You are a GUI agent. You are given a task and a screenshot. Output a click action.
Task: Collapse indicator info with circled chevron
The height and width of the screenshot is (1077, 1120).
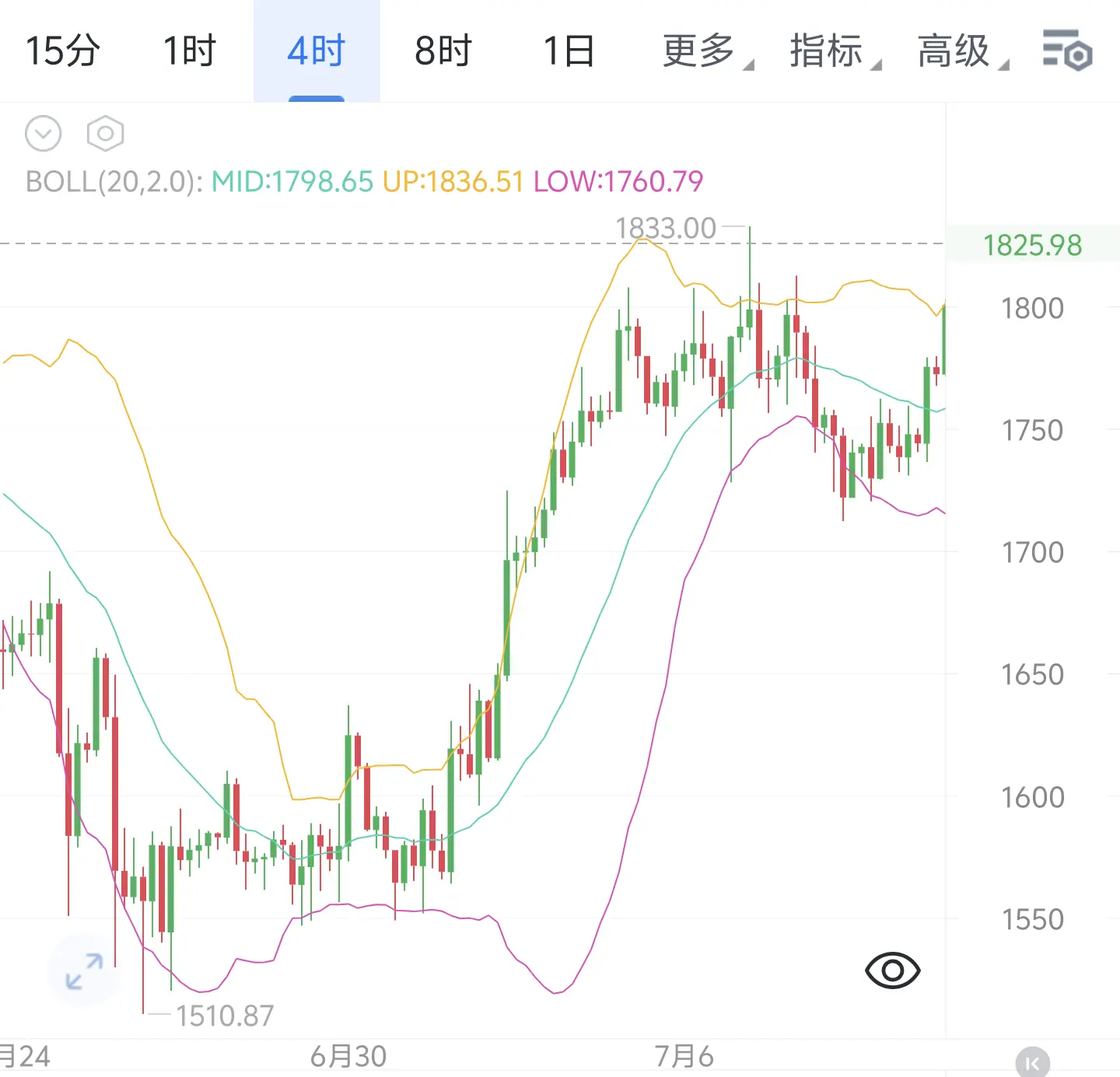pos(43,134)
